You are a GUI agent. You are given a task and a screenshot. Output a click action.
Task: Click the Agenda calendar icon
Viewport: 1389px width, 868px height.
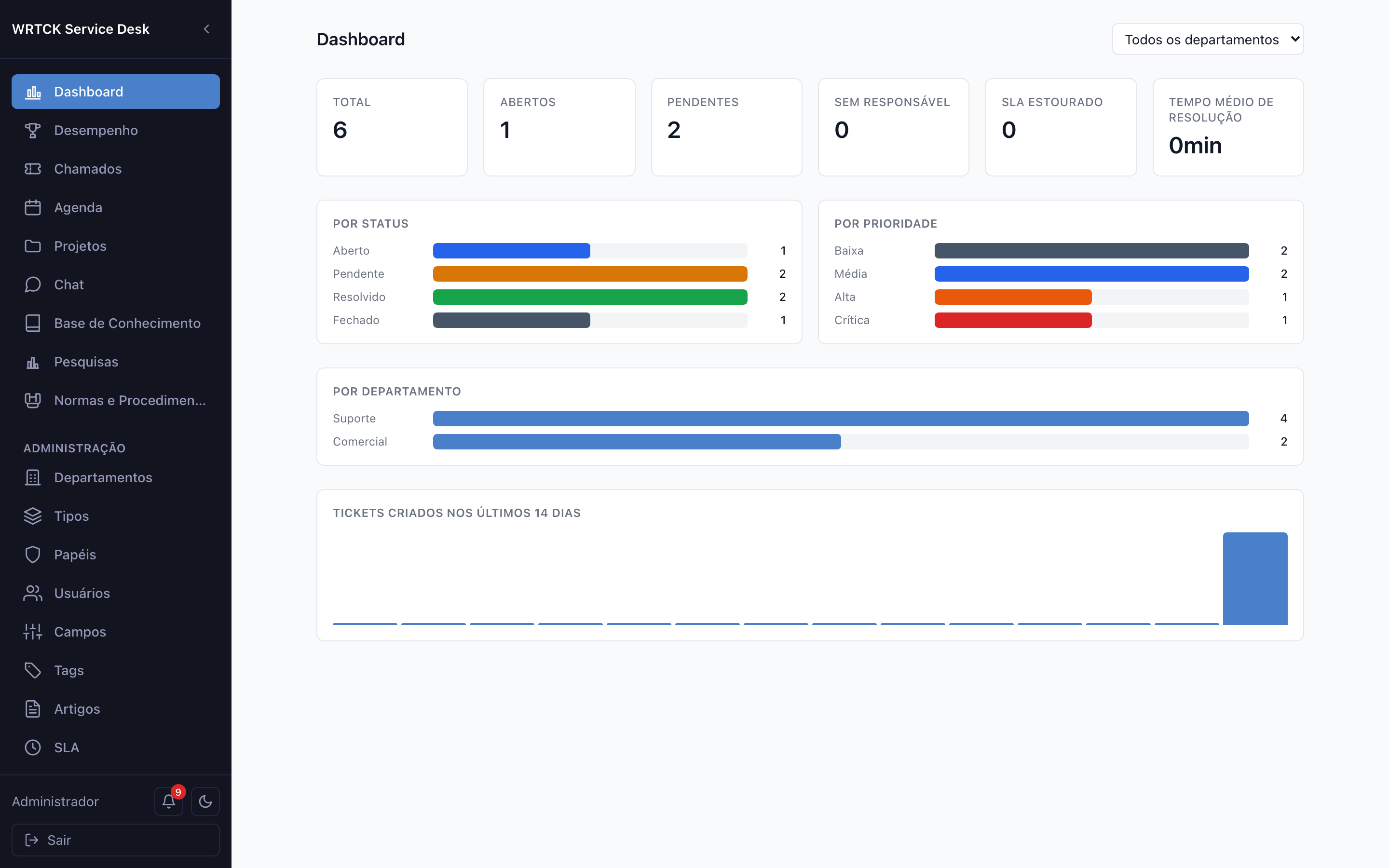click(33, 207)
